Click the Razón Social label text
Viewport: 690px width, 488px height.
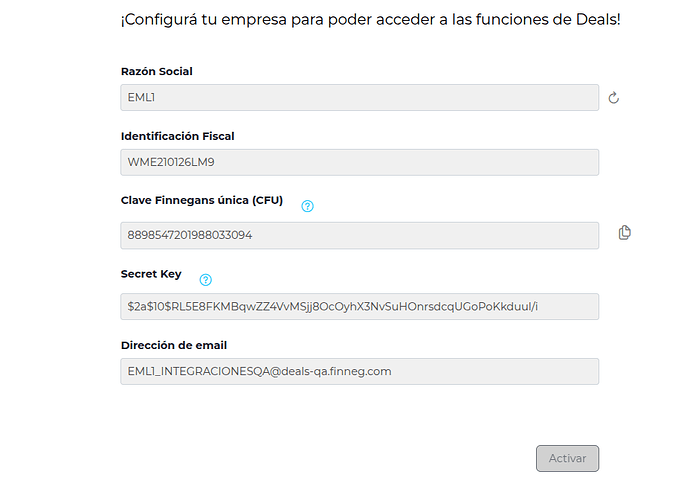[x=156, y=72]
